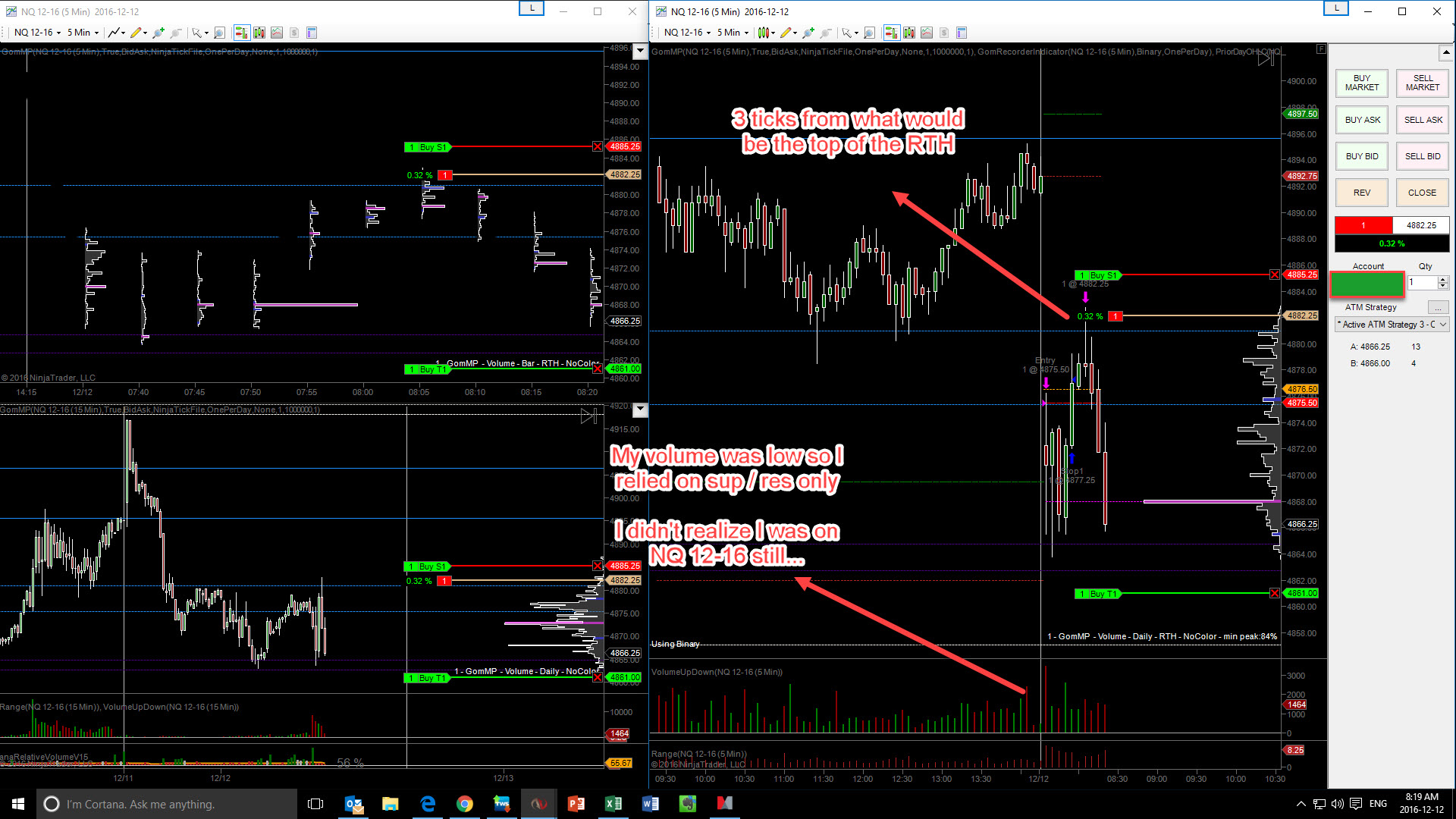
Task: Collapse the Chart Trader panel up arrow
Action: tap(1445, 53)
